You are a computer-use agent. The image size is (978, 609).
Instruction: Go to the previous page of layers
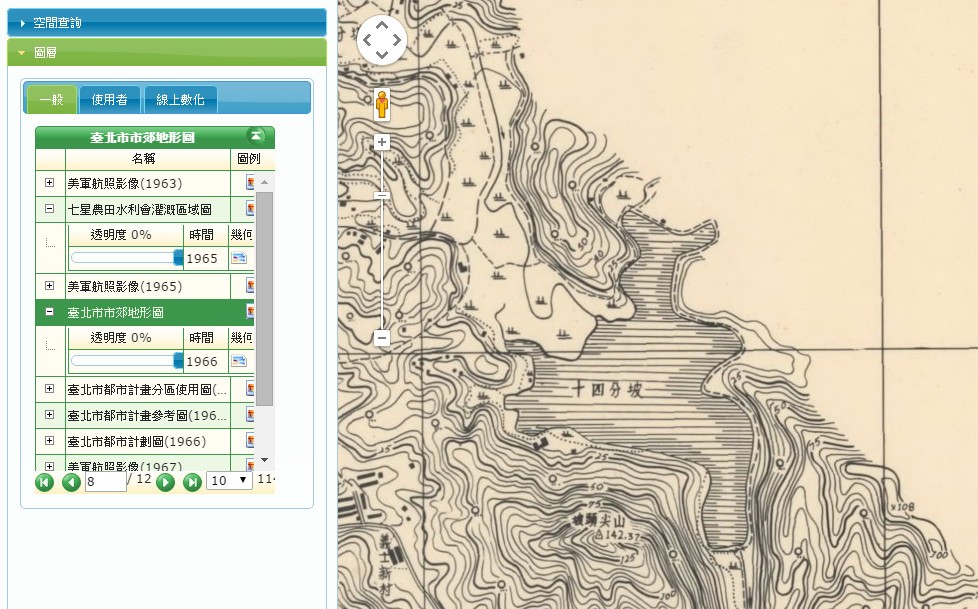tap(70, 482)
